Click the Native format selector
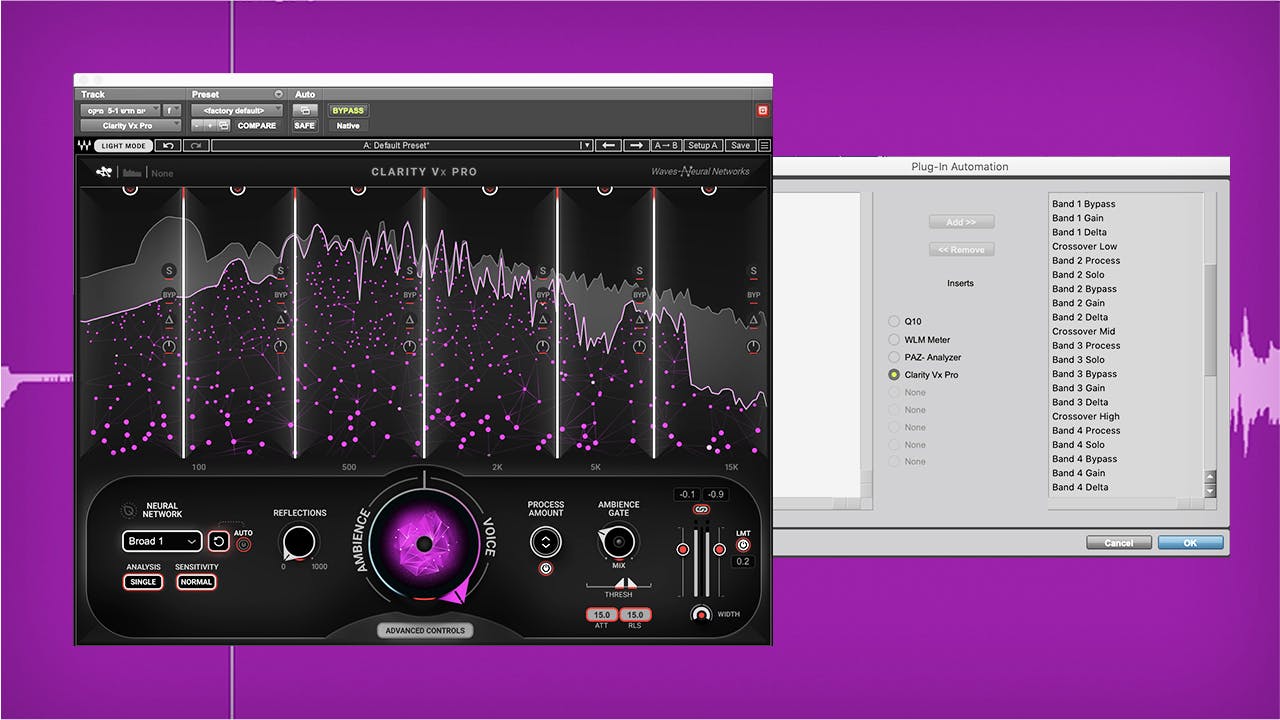 (348, 126)
